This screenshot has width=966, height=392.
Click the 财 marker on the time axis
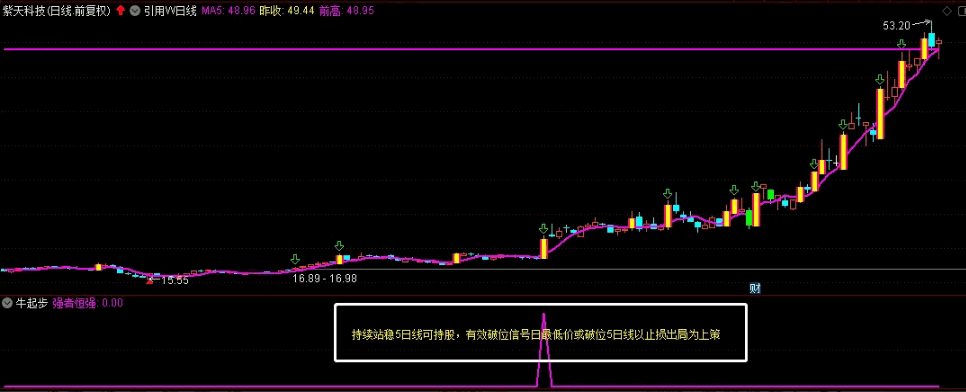pos(755,288)
